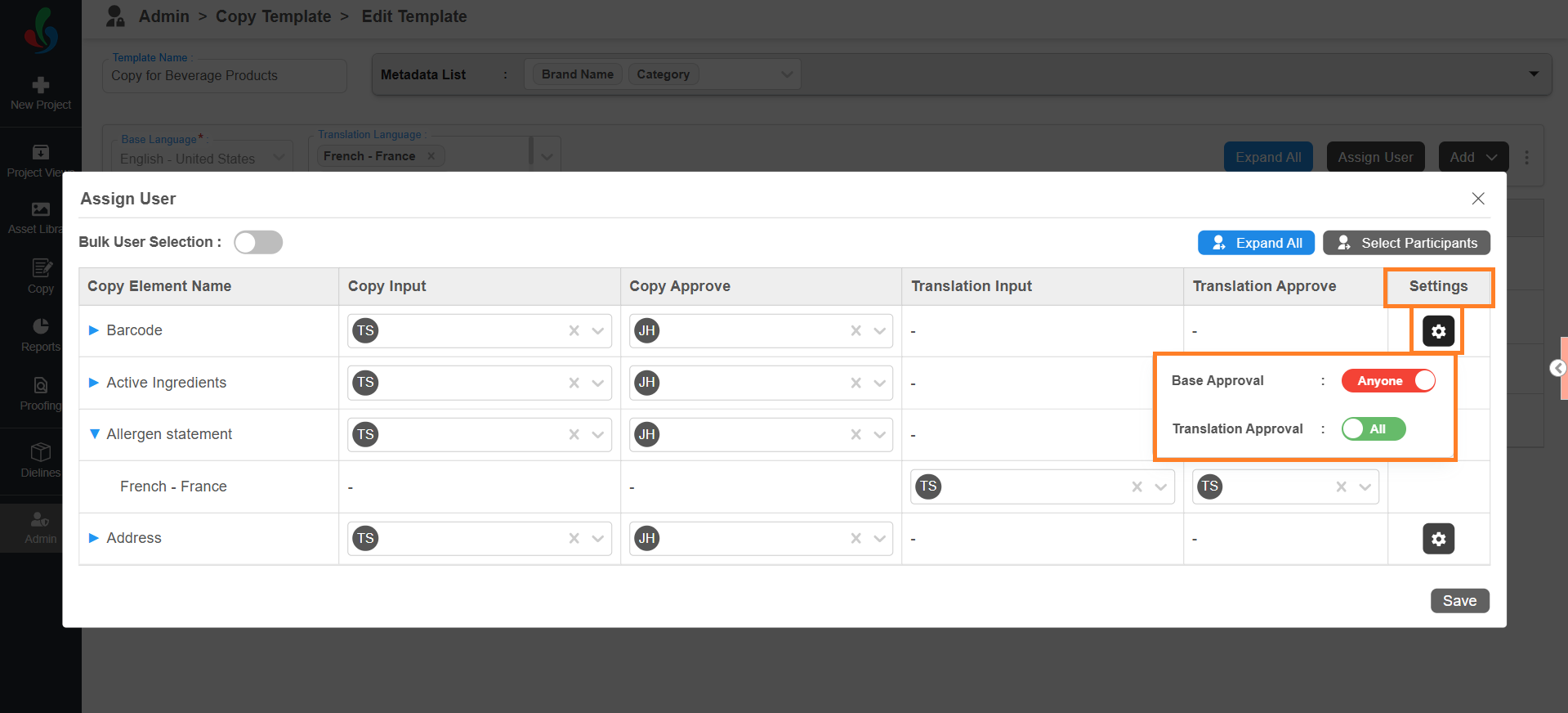Screen dimensions: 1568x713
Task: Open settings gear for Barcode row
Action: (x=1438, y=331)
